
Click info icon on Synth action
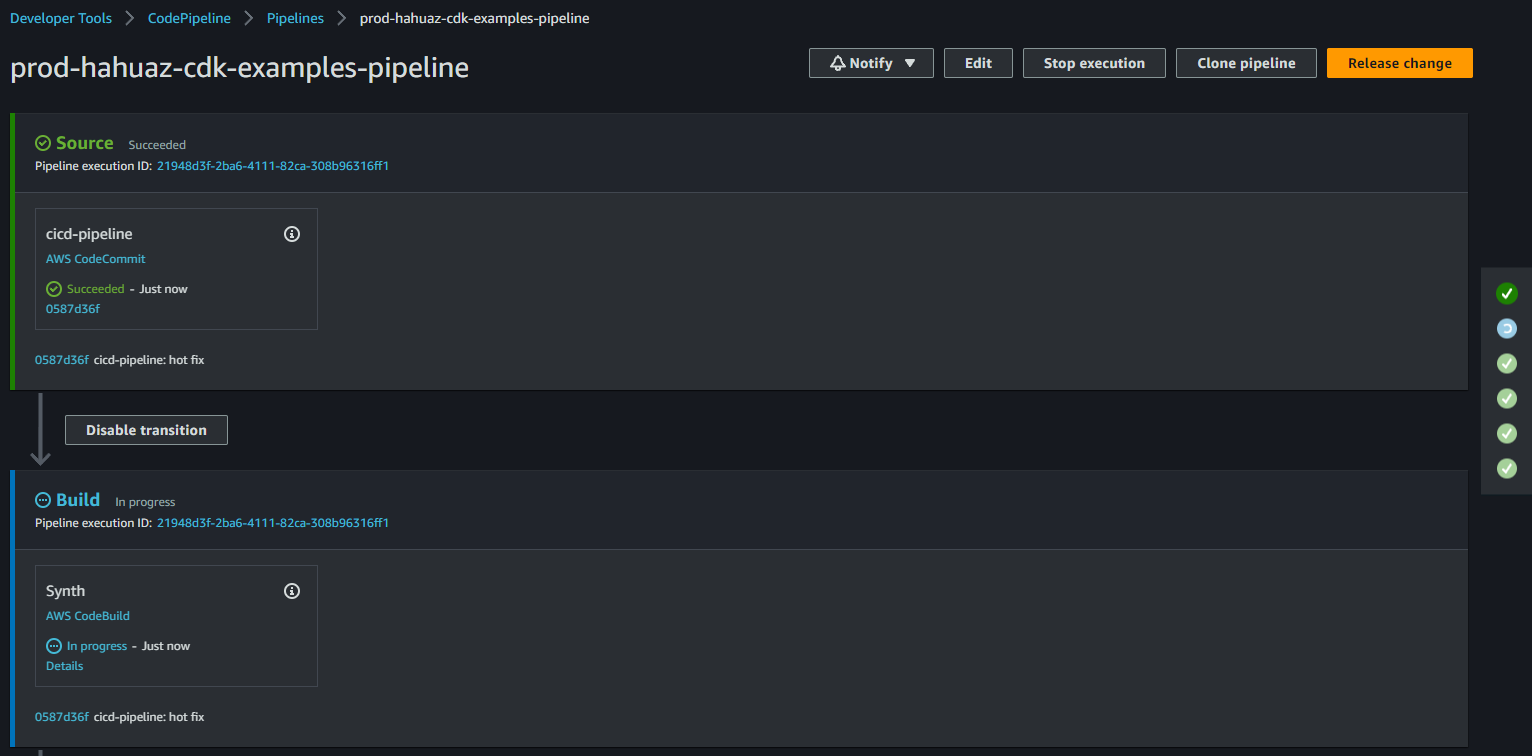292,591
